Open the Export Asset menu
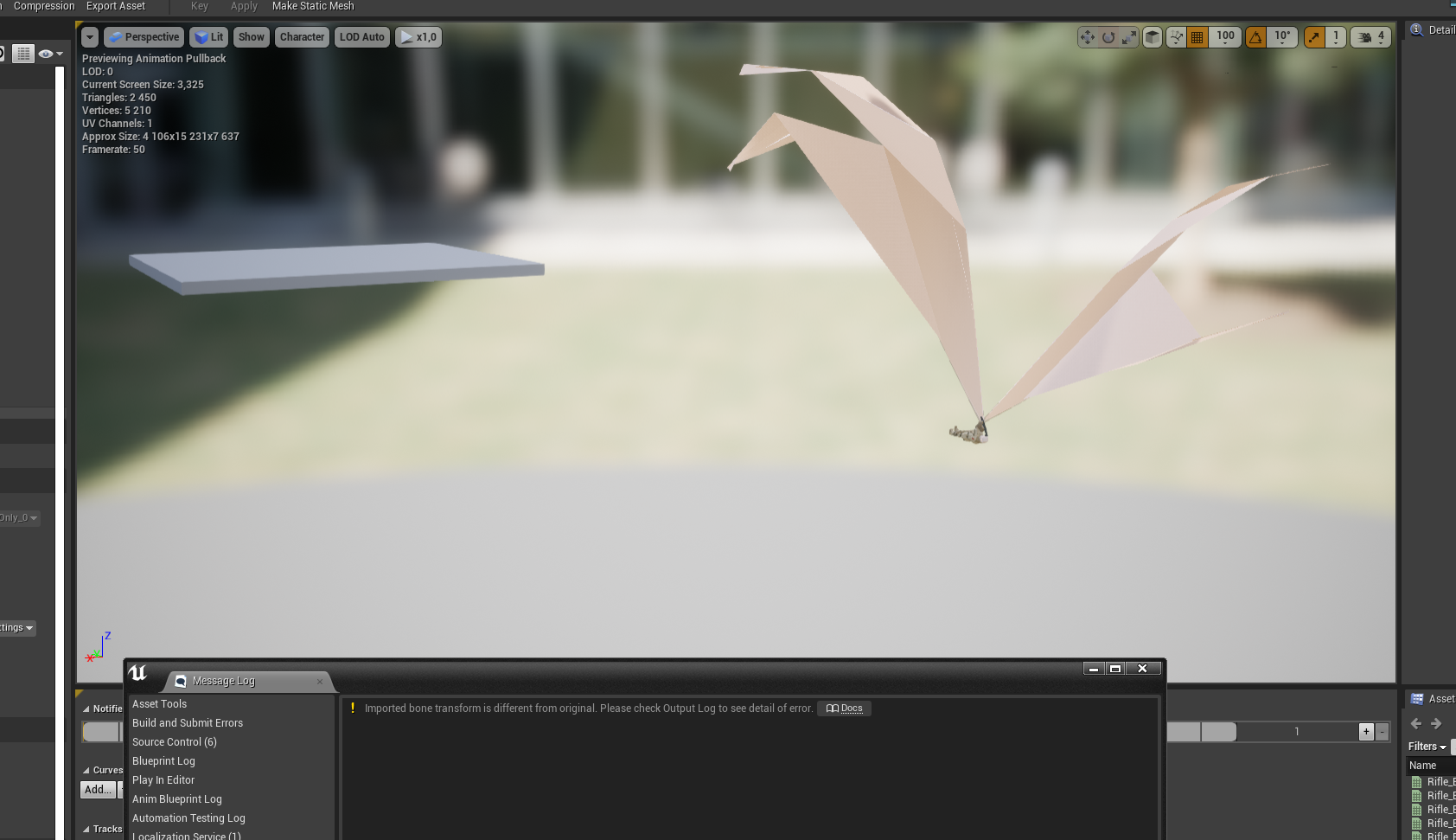 [115, 6]
